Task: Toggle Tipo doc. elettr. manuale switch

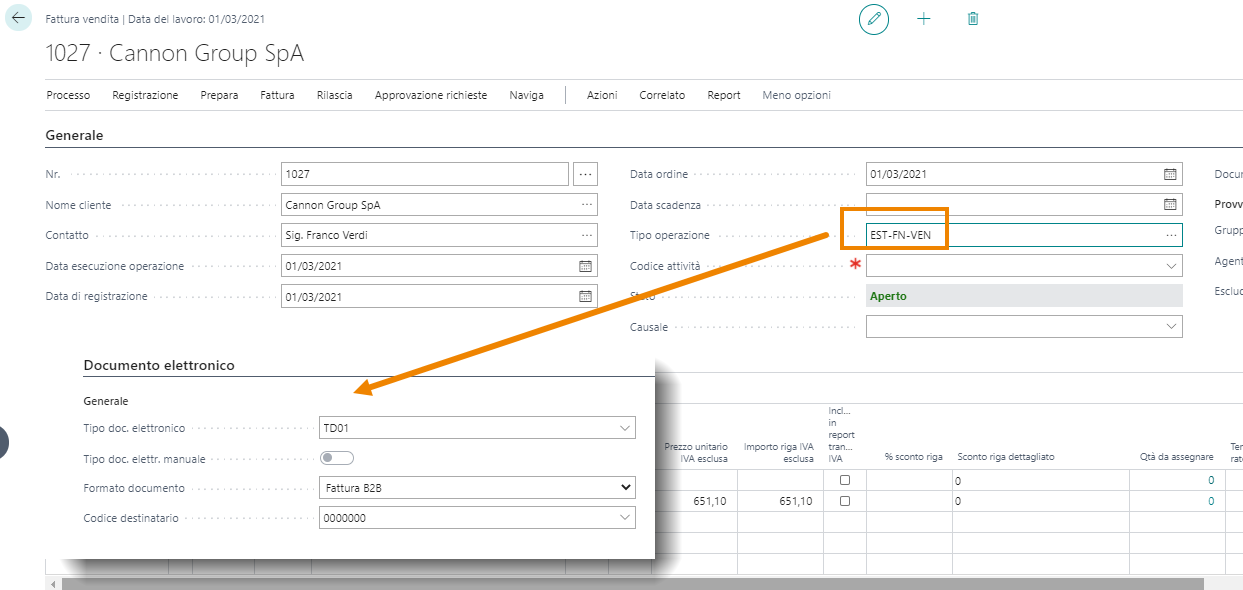Action: (337, 458)
